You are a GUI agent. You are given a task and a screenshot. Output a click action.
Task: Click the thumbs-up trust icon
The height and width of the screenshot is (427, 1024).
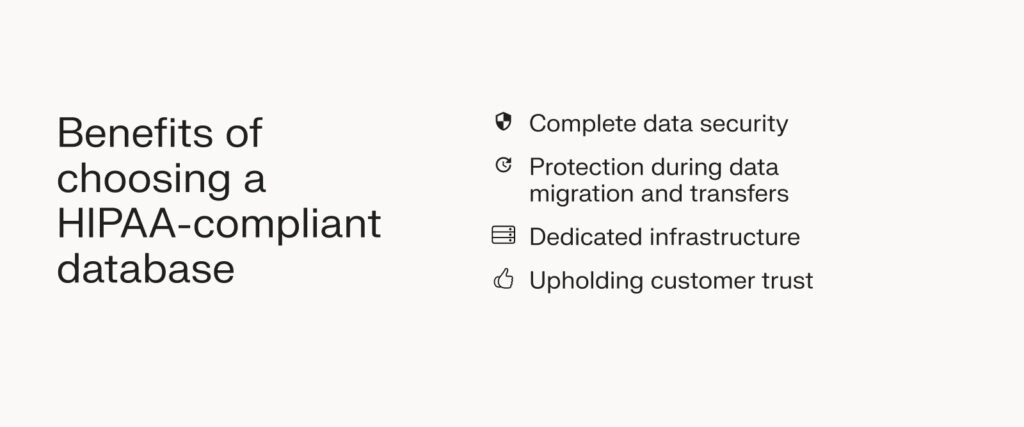(x=503, y=280)
